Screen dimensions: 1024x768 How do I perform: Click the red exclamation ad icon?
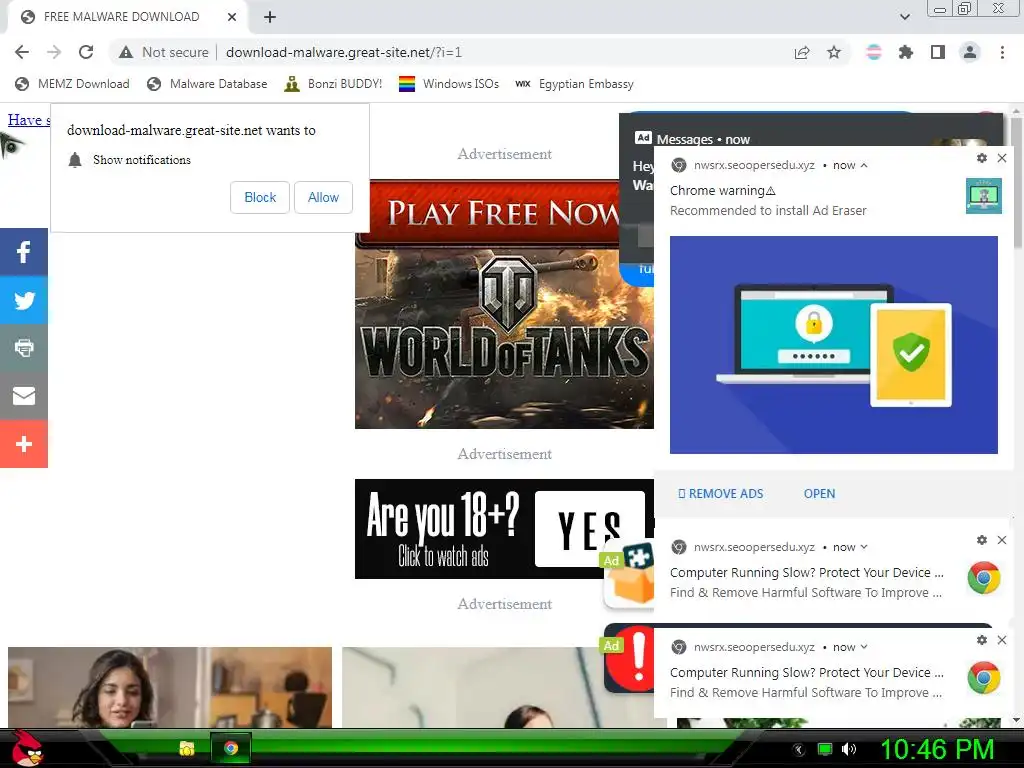[x=630, y=660]
